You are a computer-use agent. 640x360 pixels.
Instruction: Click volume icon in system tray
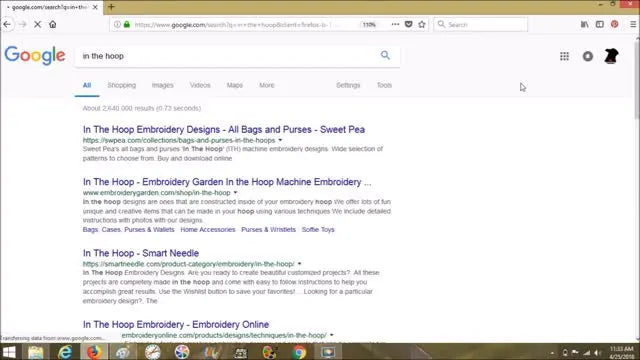[598, 353]
